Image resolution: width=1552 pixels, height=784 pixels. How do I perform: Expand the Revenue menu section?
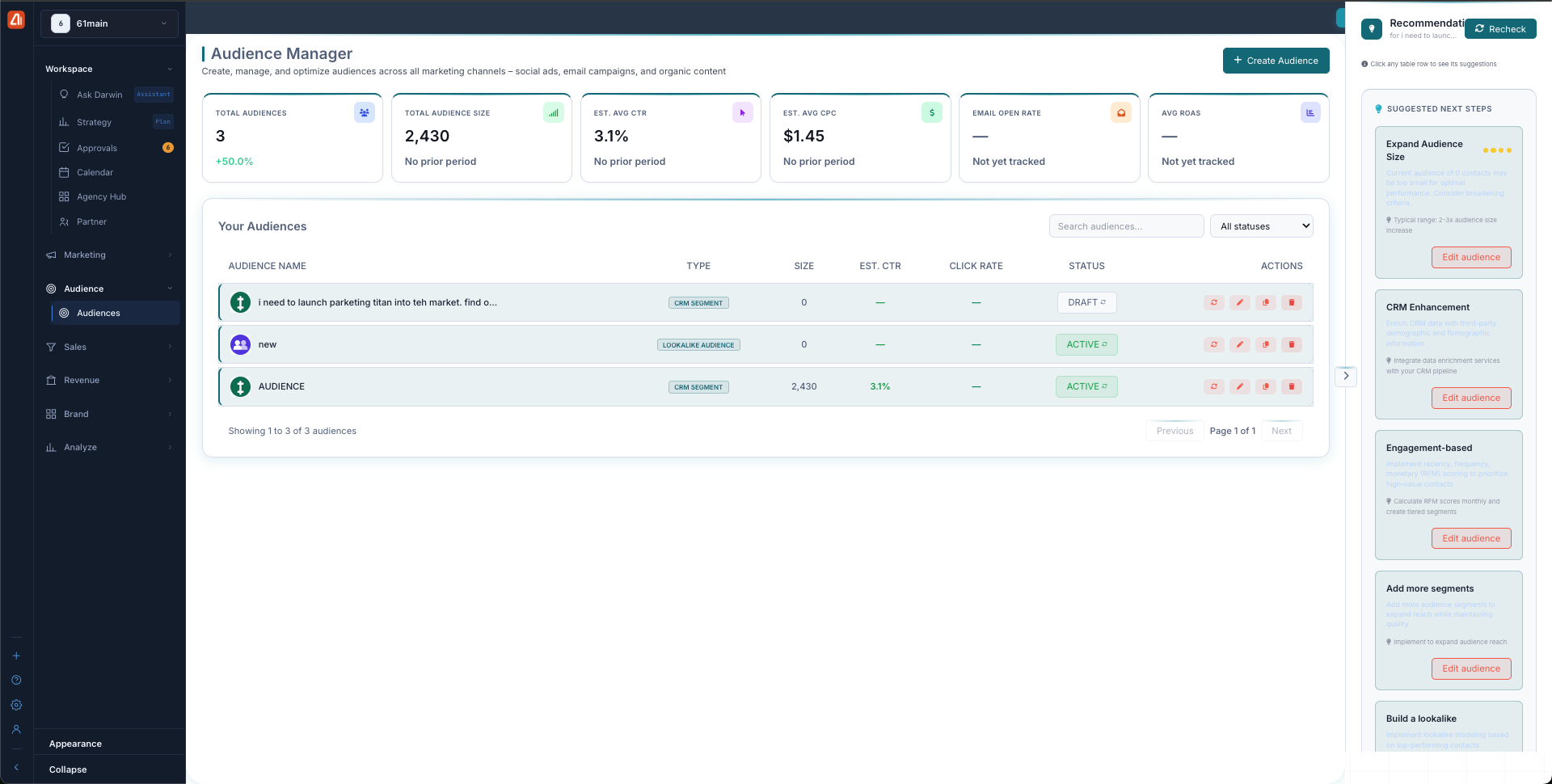(109, 380)
